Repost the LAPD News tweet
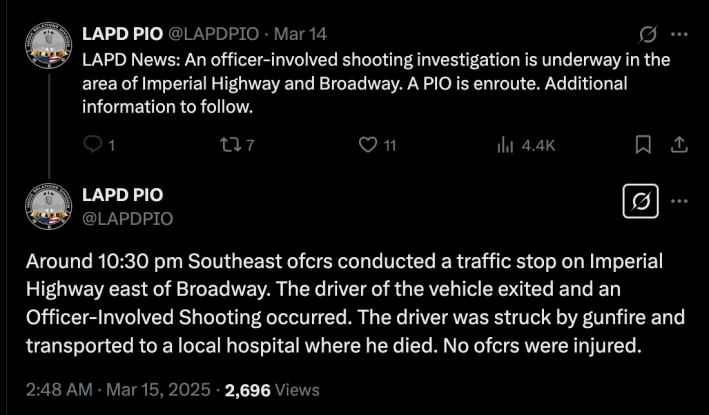 point(228,146)
